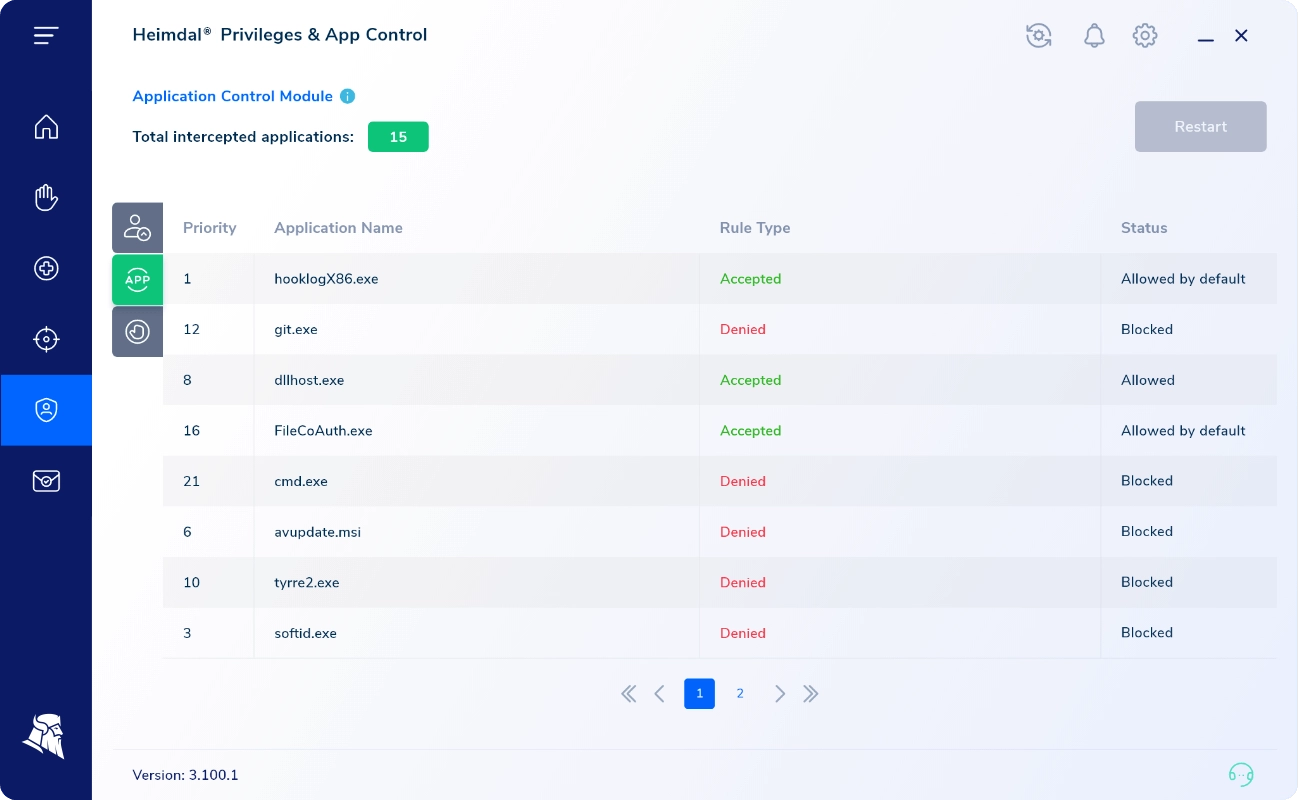Minimize the Heimdal window
This screenshot has width=1298, height=800.
1205,38
